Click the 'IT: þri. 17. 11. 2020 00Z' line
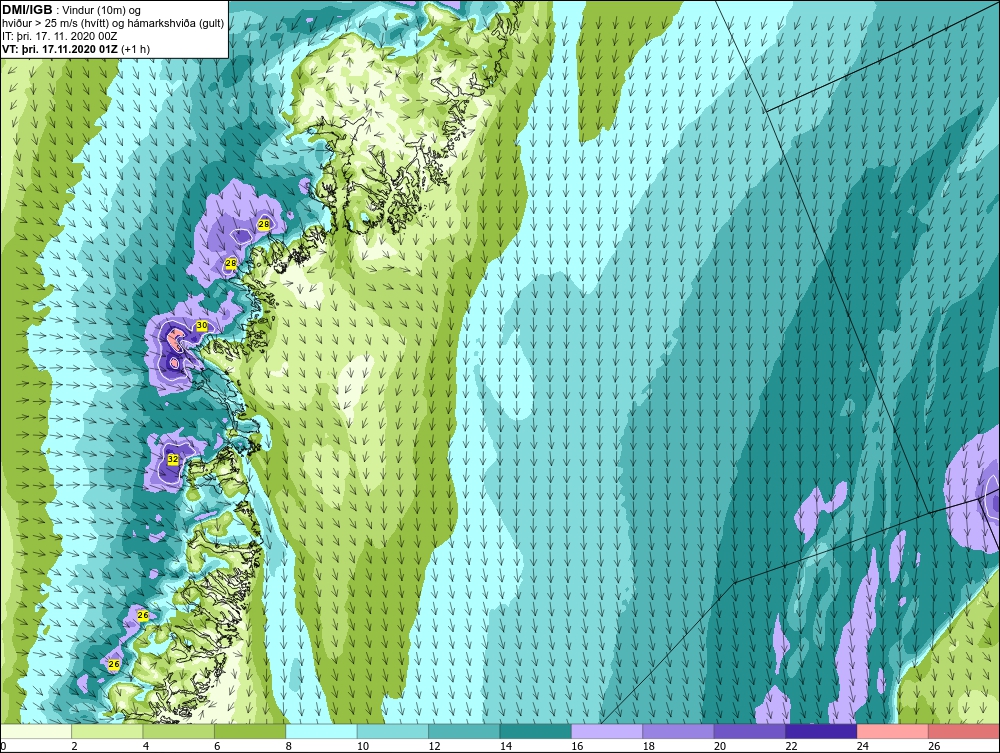Viewport: 1000px width, 753px height. (60, 36)
